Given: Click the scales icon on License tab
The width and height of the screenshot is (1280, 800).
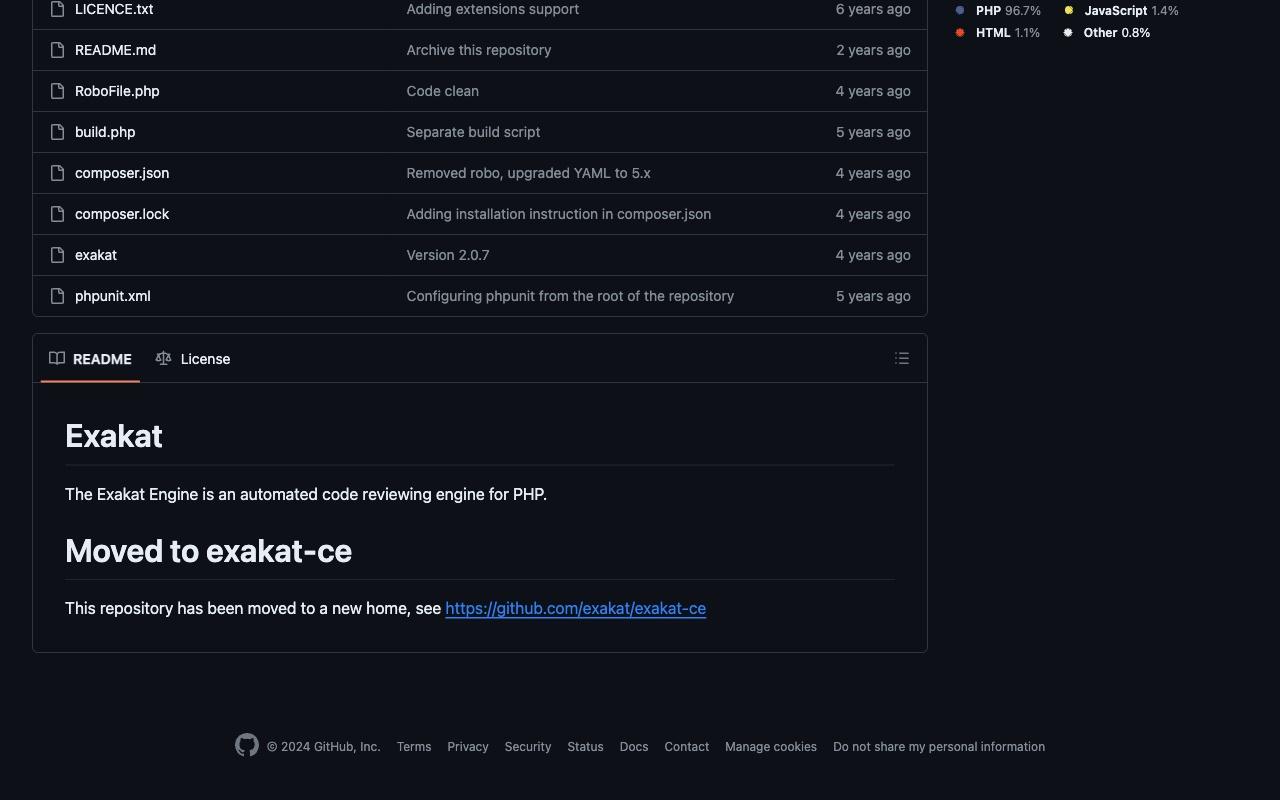Looking at the screenshot, I should 164,358.
